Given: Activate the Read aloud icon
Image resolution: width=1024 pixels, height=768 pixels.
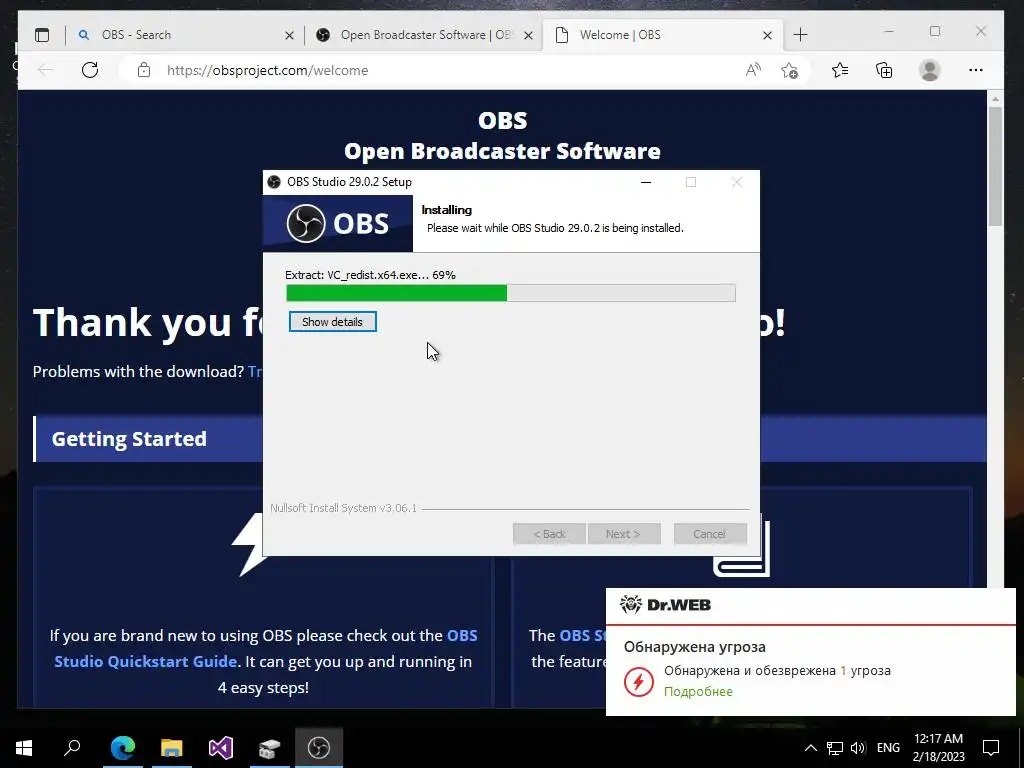Looking at the screenshot, I should click(753, 70).
